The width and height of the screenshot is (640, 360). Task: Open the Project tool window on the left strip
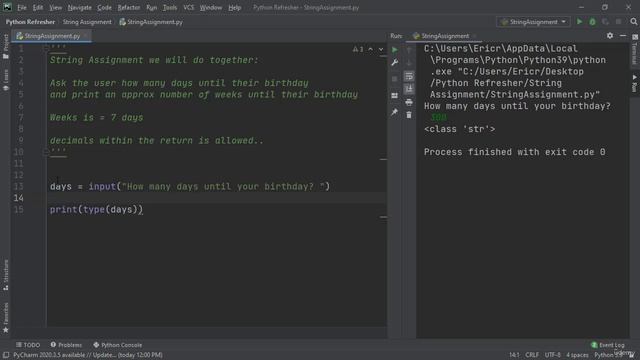point(6,46)
